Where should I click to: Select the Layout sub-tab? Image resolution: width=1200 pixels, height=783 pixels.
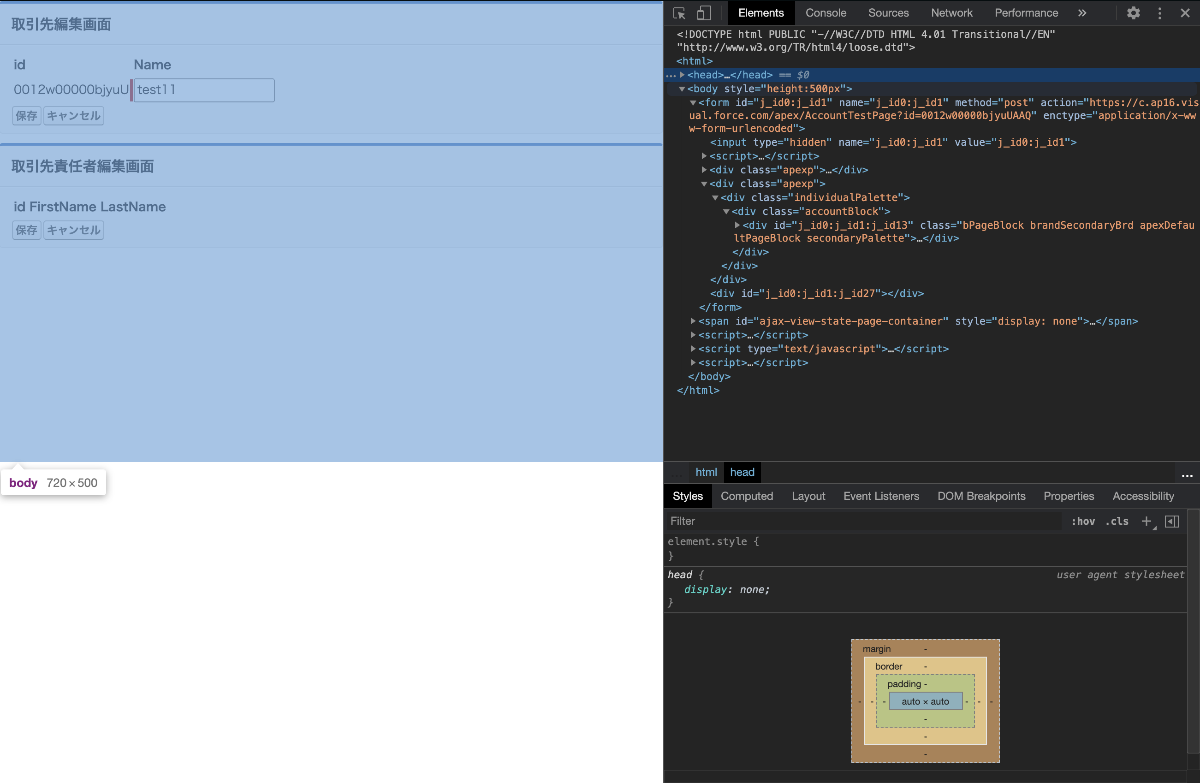[809, 496]
